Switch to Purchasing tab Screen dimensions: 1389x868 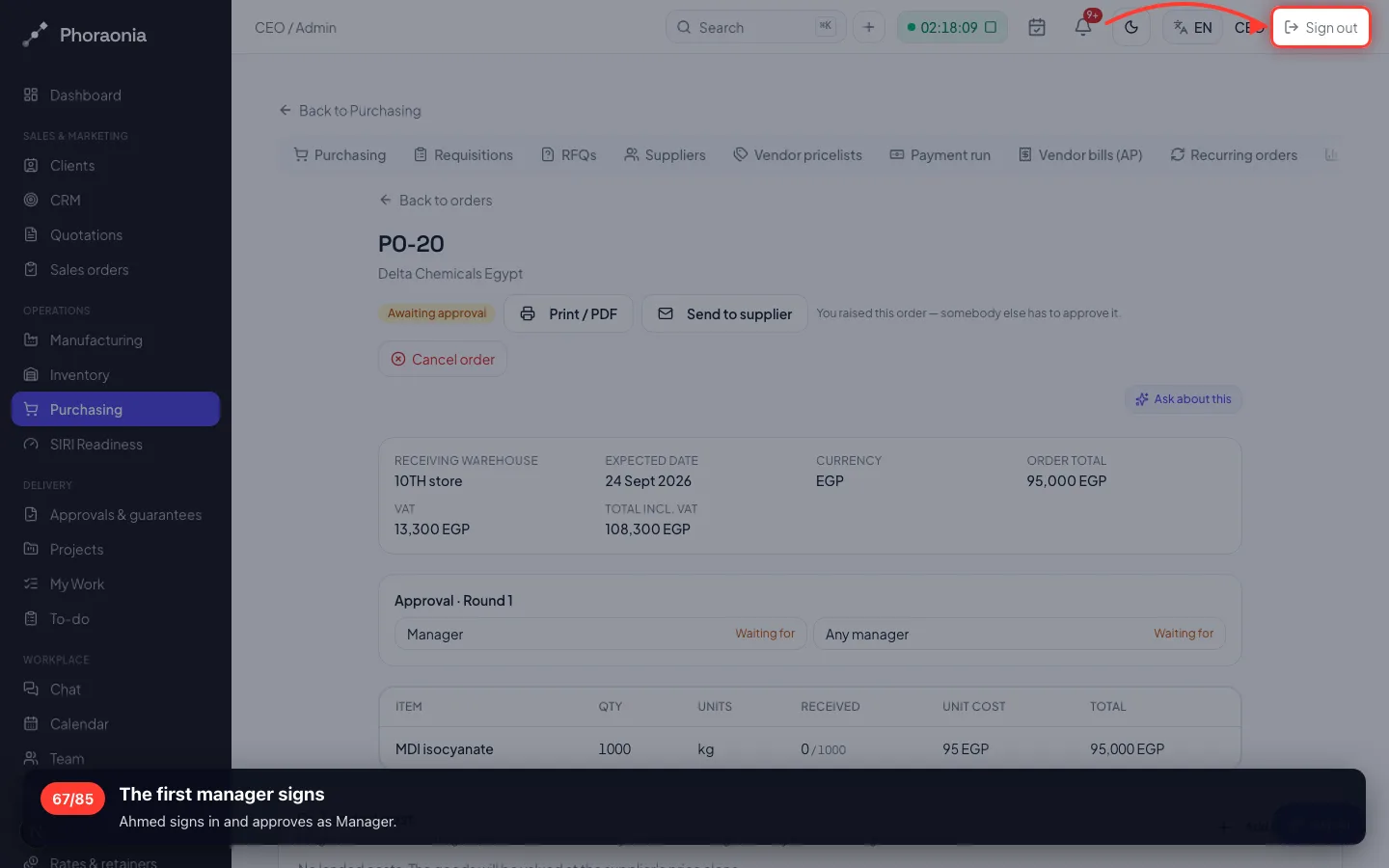point(340,155)
